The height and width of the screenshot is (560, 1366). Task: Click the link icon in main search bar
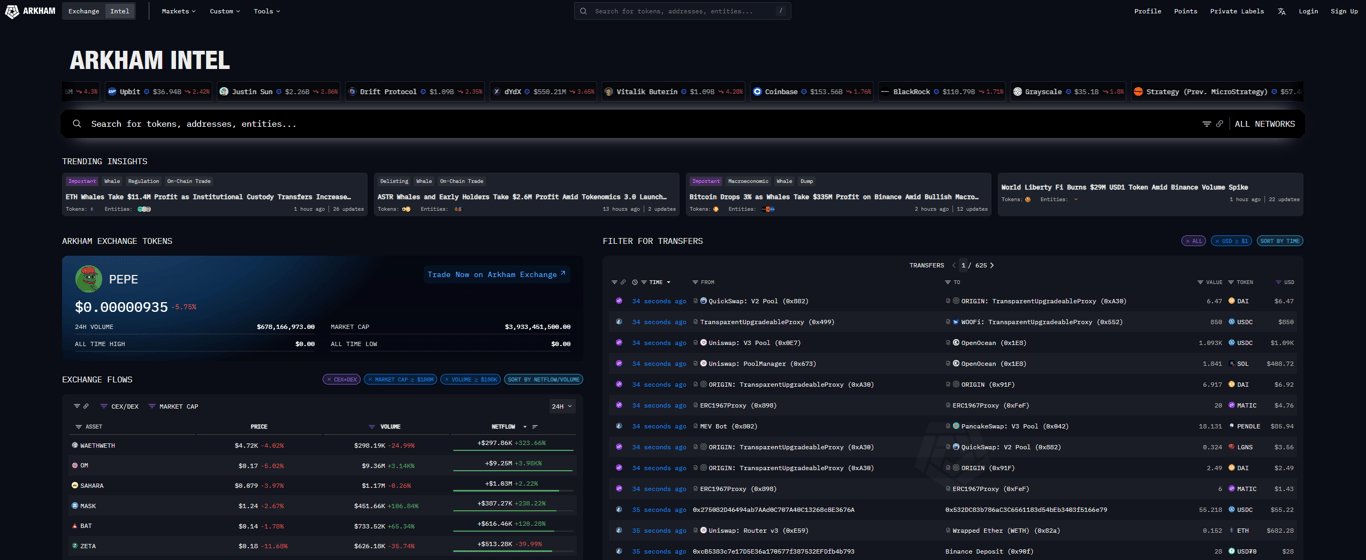pyautogui.click(x=1219, y=124)
